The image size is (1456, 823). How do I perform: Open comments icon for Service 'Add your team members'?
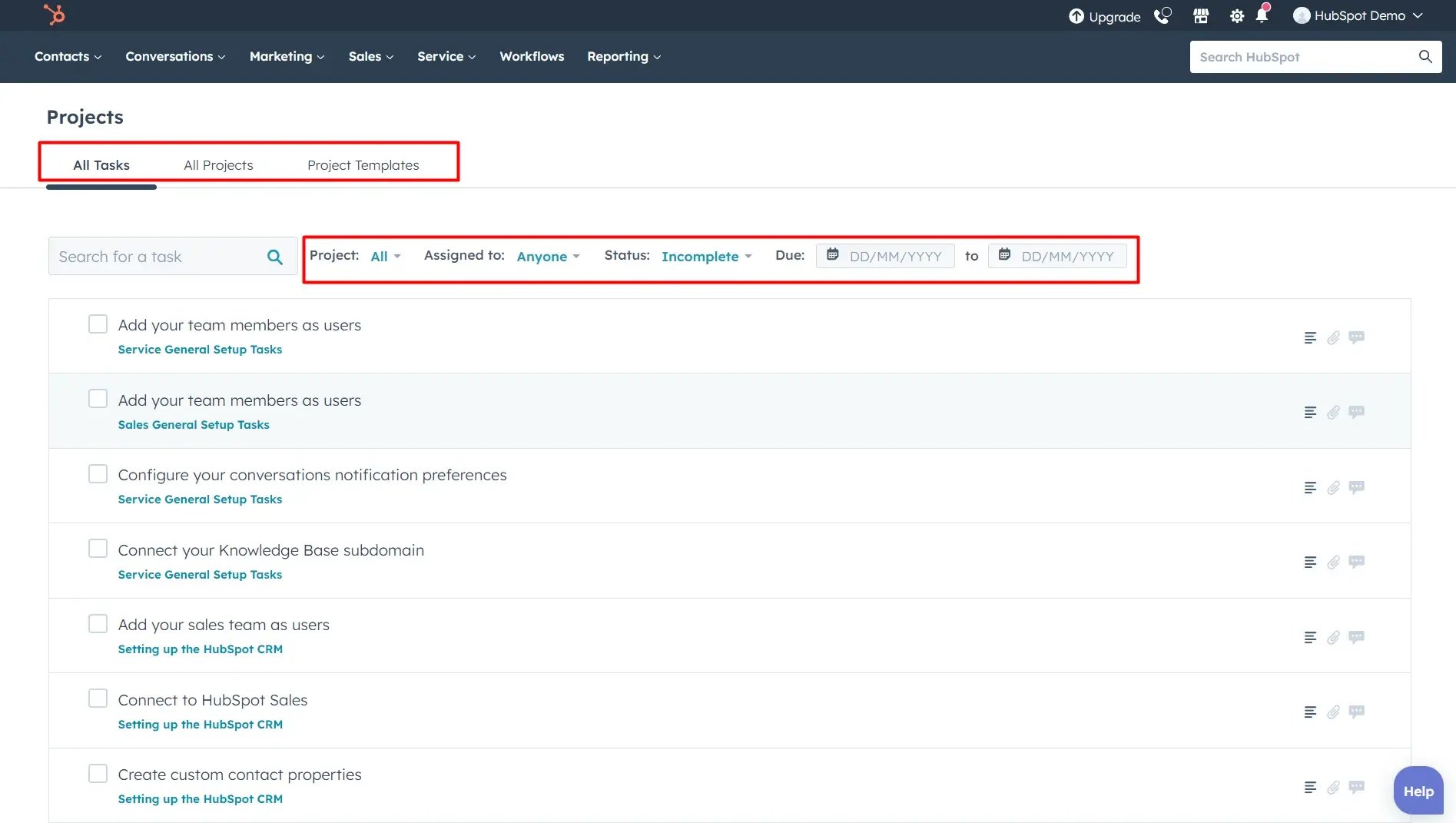click(x=1357, y=337)
